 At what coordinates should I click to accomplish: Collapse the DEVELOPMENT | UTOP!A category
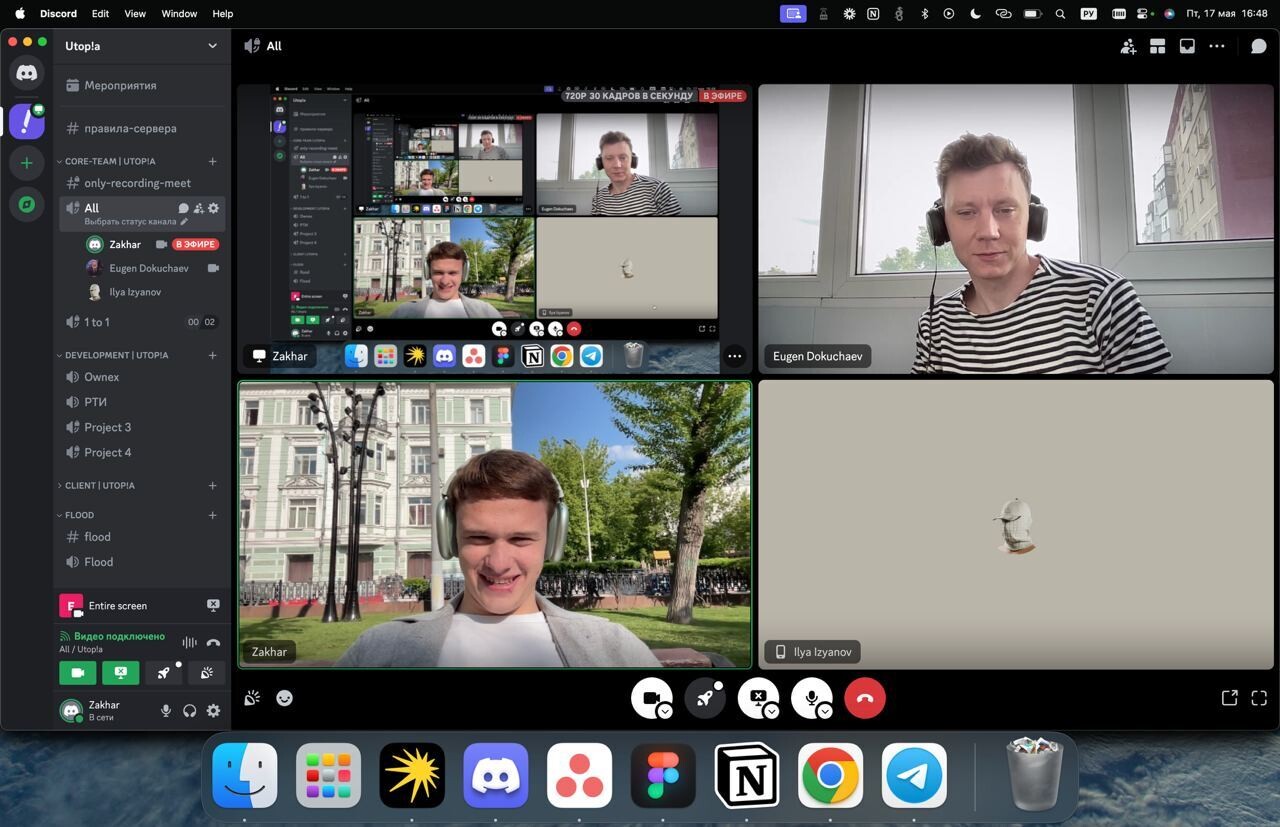pos(113,355)
